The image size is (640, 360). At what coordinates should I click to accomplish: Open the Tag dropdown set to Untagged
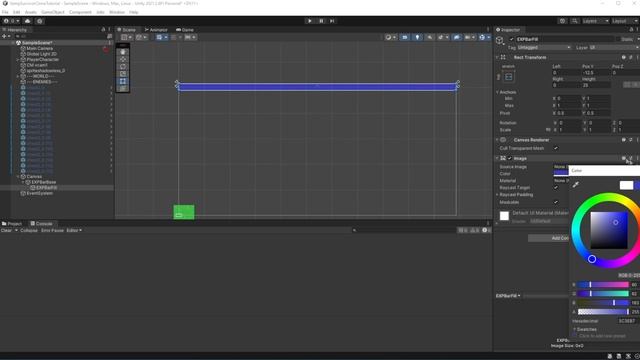(x=544, y=48)
